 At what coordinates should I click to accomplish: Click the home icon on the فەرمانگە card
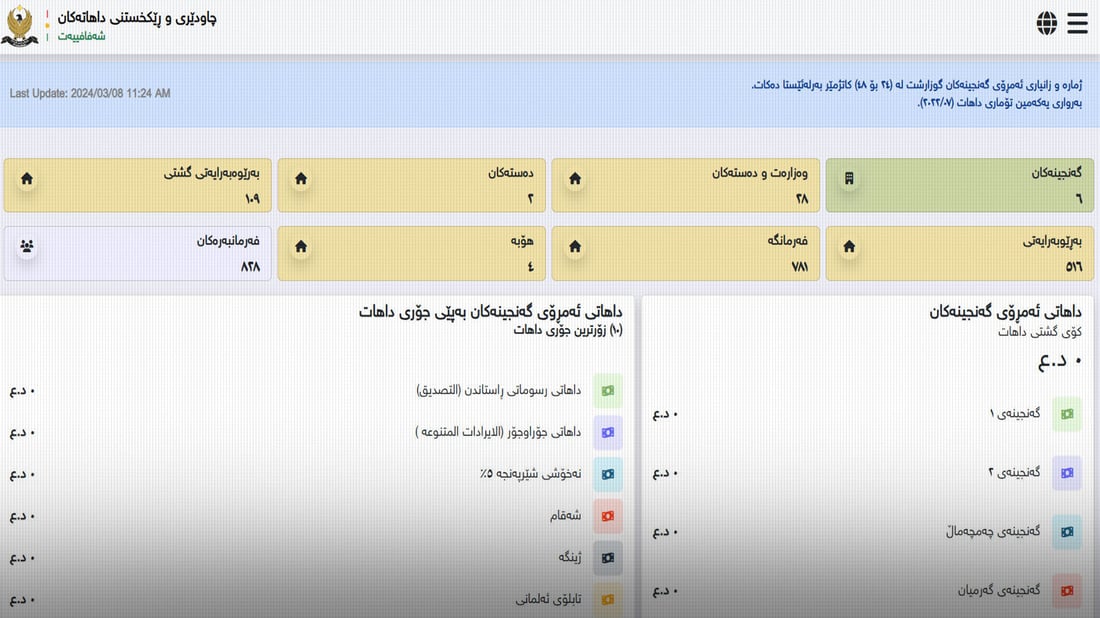pyautogui.click(x=574, y=246)
